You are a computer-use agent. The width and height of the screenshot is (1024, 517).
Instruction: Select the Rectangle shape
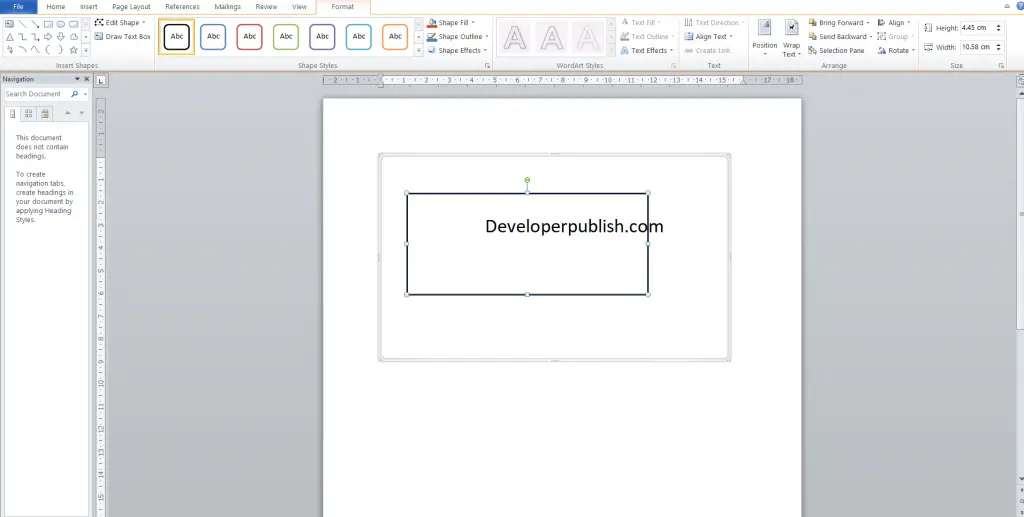[48, 24]
